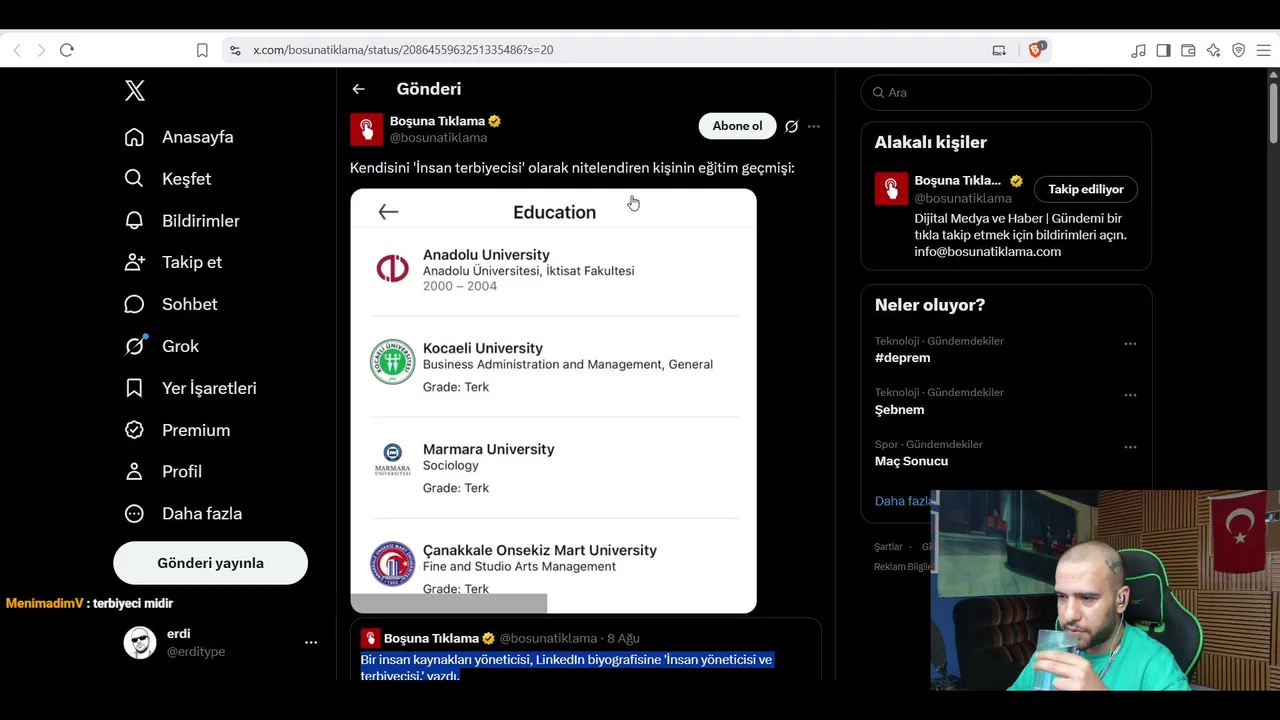Click the Grok icon next to Abone ol
The height and width of the screenshot is (720, 1280).
click(791, 126)
